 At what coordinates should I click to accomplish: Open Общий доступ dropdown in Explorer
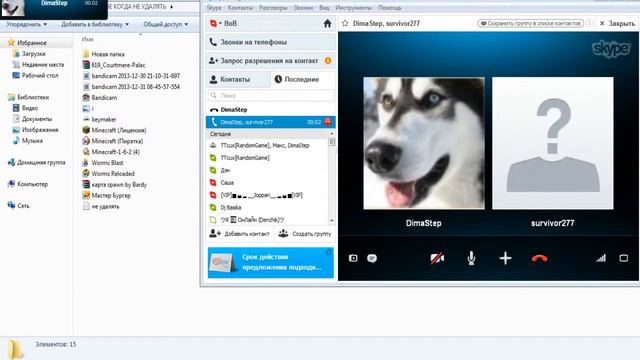click(x=166, y=24)
